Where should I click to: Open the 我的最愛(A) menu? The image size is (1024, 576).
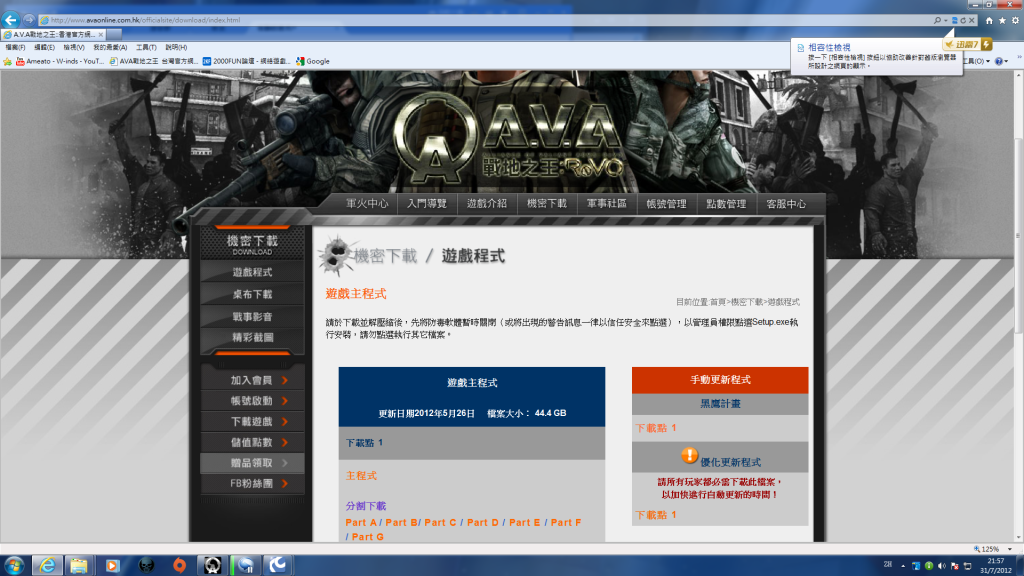(x=110, y=48)
